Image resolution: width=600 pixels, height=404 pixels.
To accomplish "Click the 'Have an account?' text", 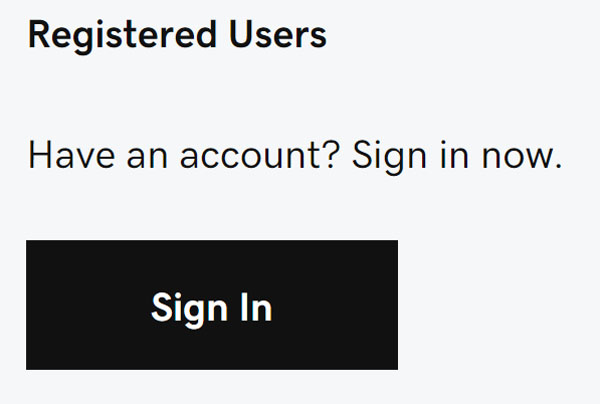I will coord(184,155).
